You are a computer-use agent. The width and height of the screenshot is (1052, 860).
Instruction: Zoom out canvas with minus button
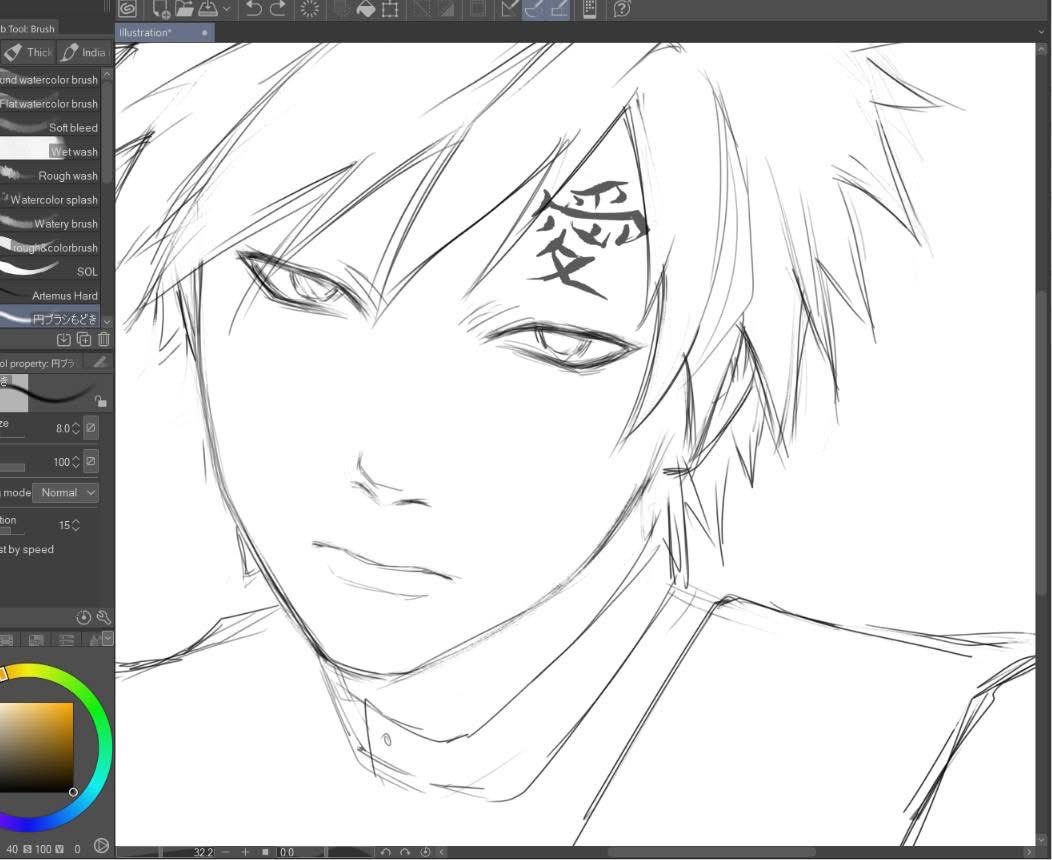pos(225,852)
